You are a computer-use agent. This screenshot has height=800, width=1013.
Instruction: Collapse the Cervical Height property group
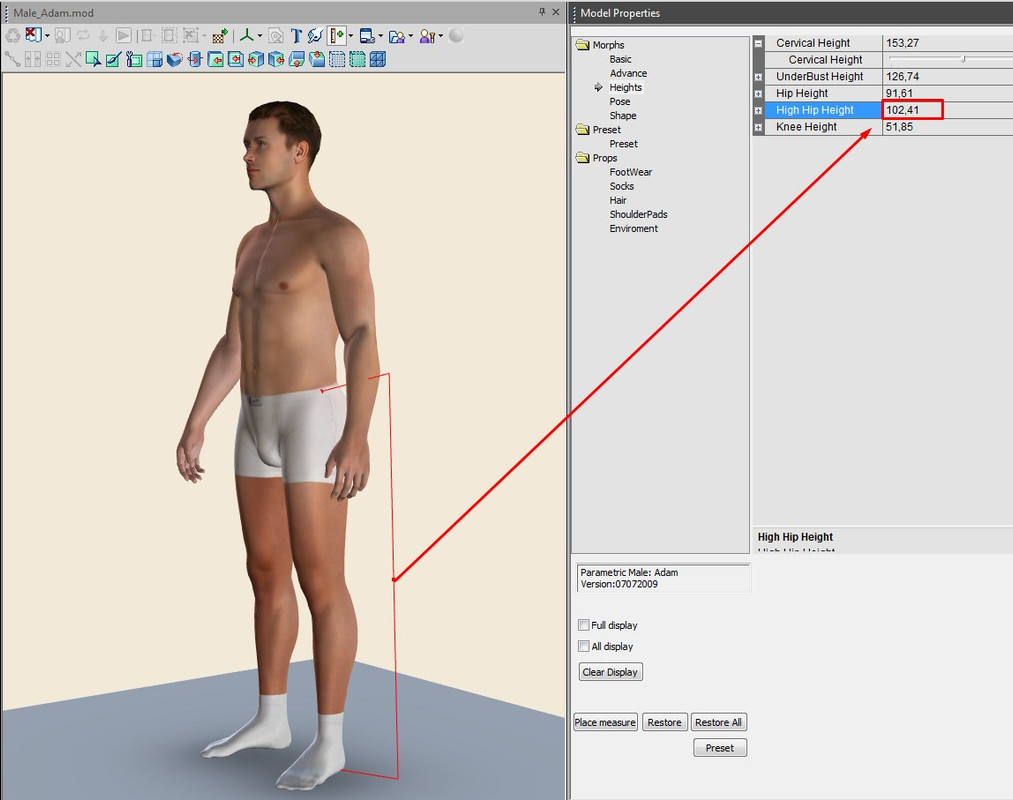[758, 43]
